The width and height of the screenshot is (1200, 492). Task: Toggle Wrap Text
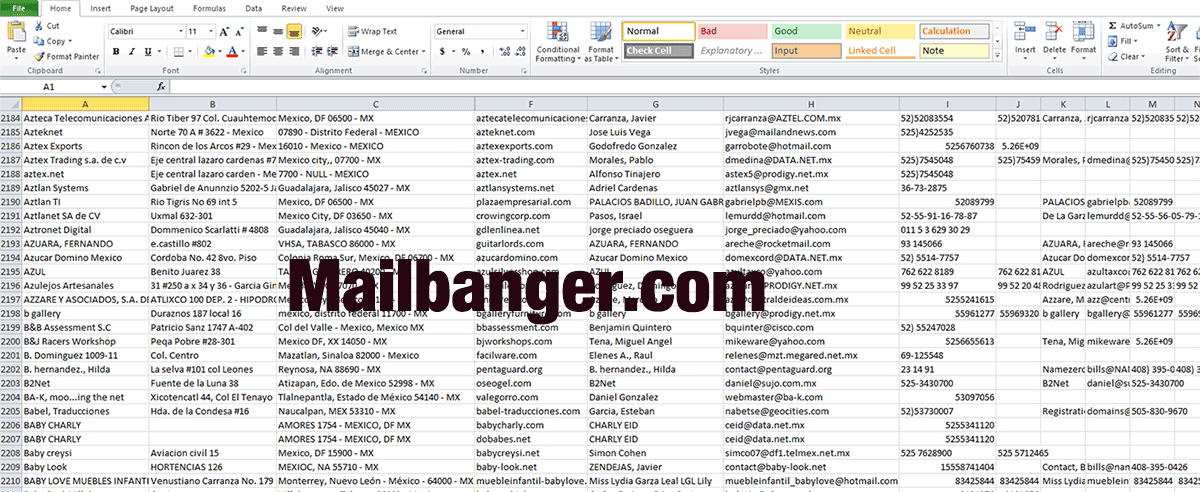372,31
